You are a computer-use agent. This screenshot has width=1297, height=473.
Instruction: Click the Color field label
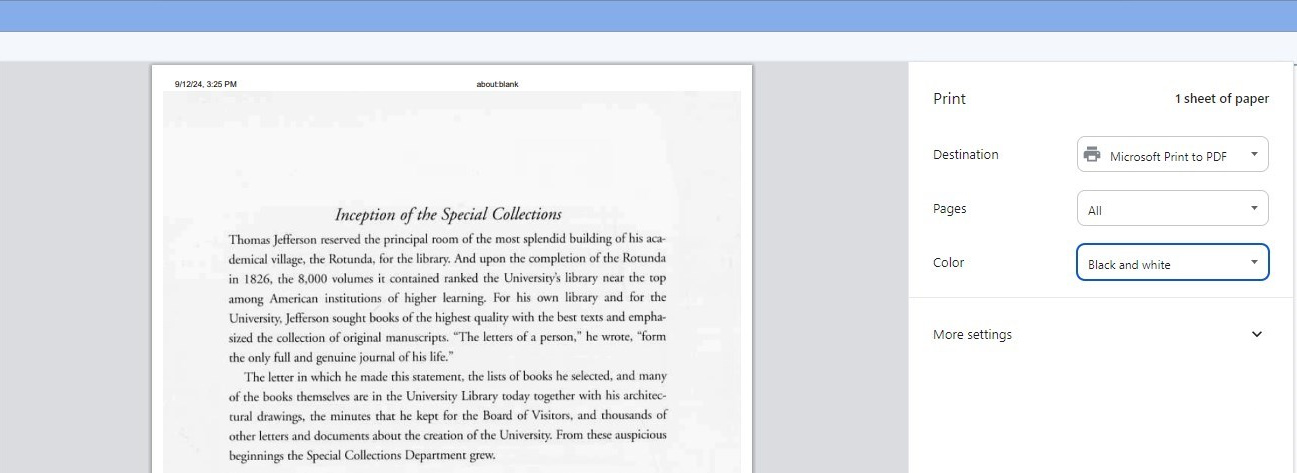point(948,263)
